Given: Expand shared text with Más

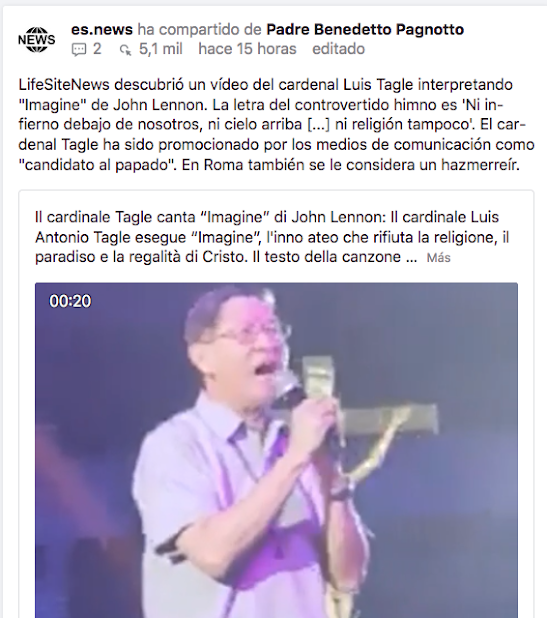Looking at the screenshot, I should [x=438, y=258].
